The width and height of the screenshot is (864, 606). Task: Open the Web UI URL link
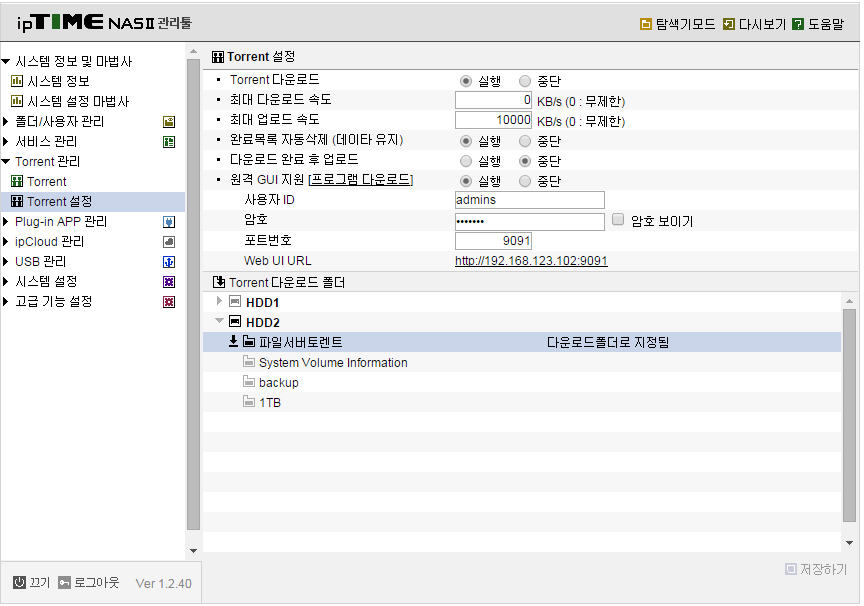[x=531, y=261]
